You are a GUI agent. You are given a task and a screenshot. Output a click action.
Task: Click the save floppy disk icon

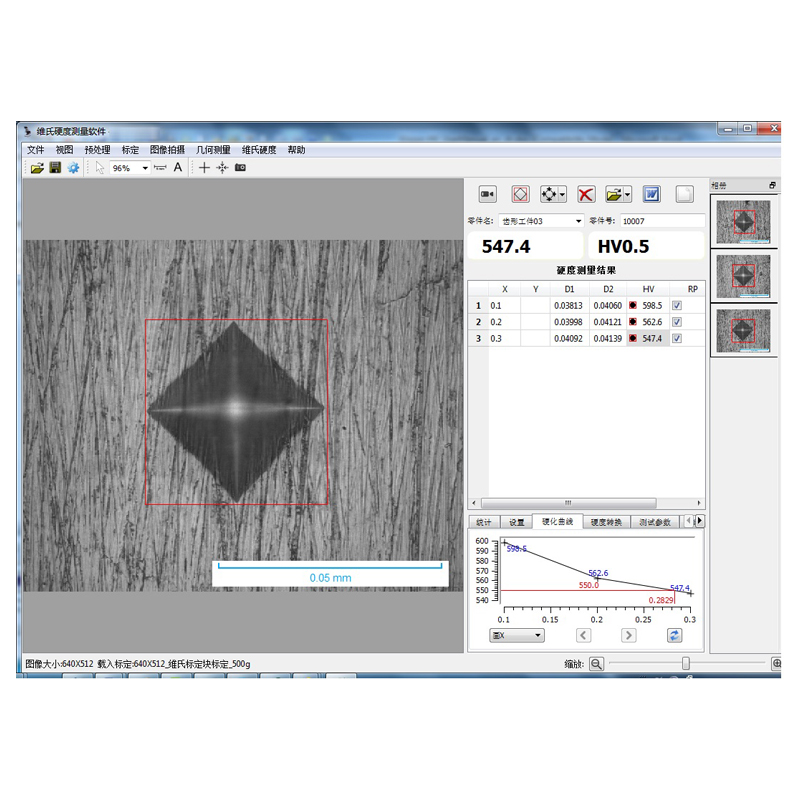coord(55,167)
